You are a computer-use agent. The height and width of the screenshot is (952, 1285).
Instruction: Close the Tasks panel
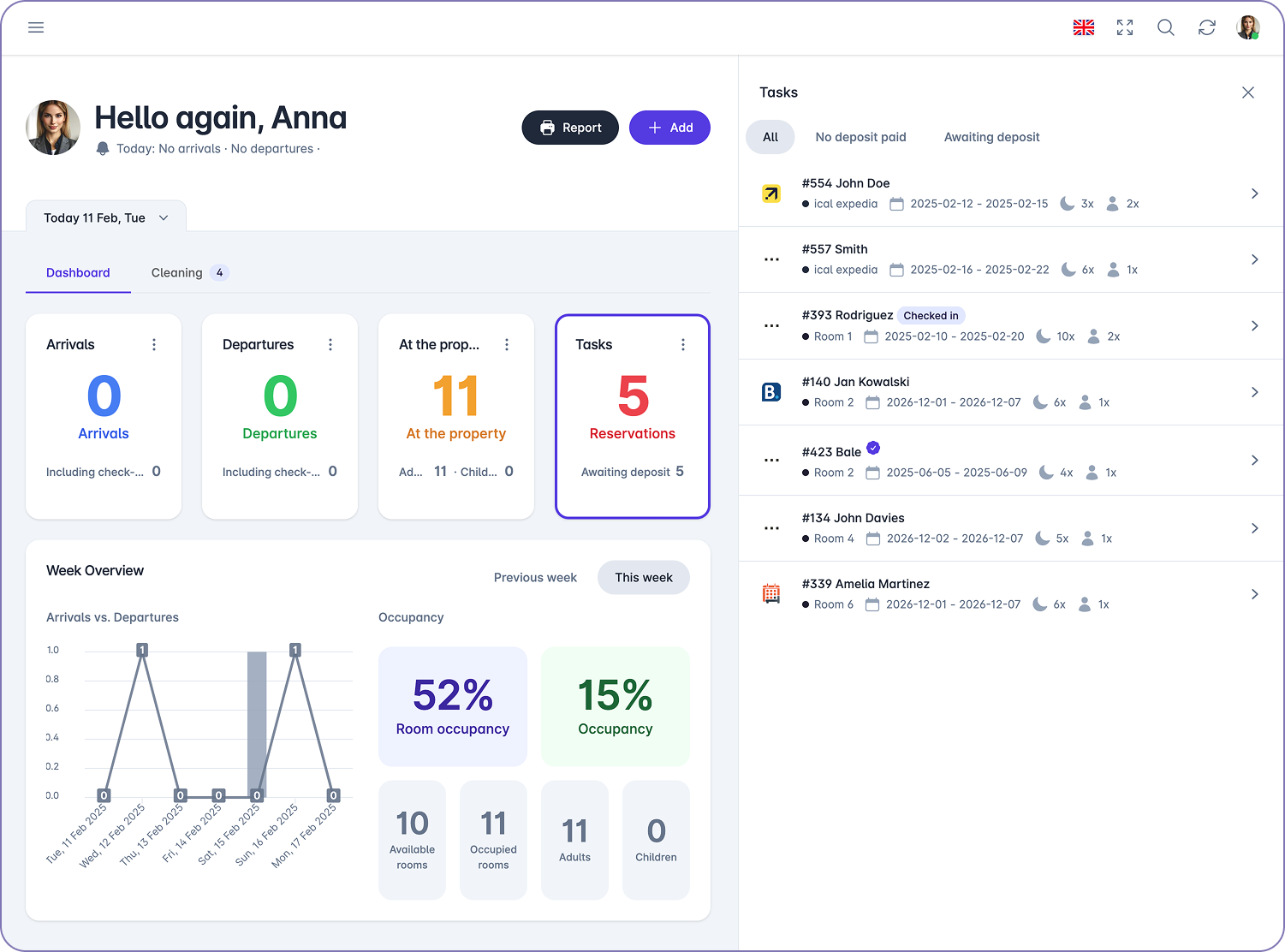pyautogui.click(x=1248, y=92)
